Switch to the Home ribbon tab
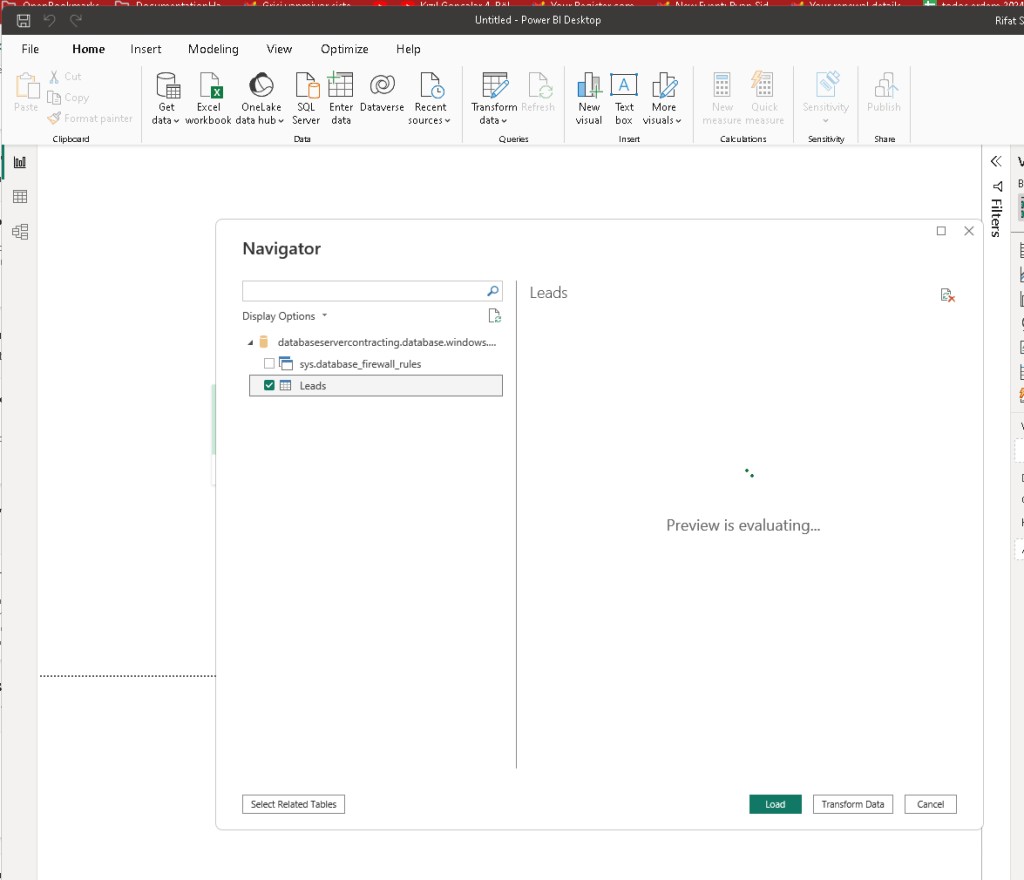The width and height of the screenshot is (1024, 880). point(88,49)
